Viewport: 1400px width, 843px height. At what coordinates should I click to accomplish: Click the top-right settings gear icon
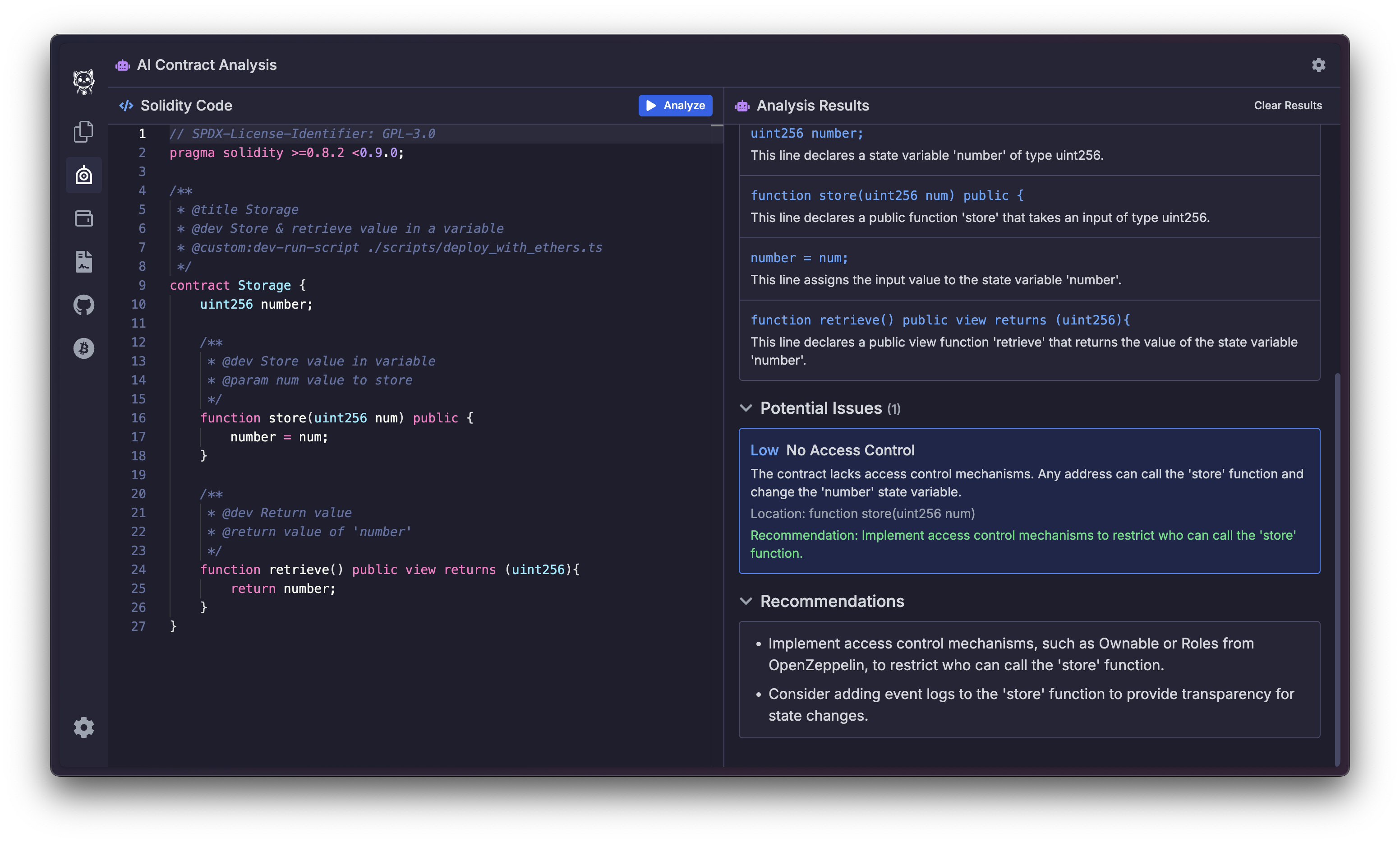point(1318,65)
